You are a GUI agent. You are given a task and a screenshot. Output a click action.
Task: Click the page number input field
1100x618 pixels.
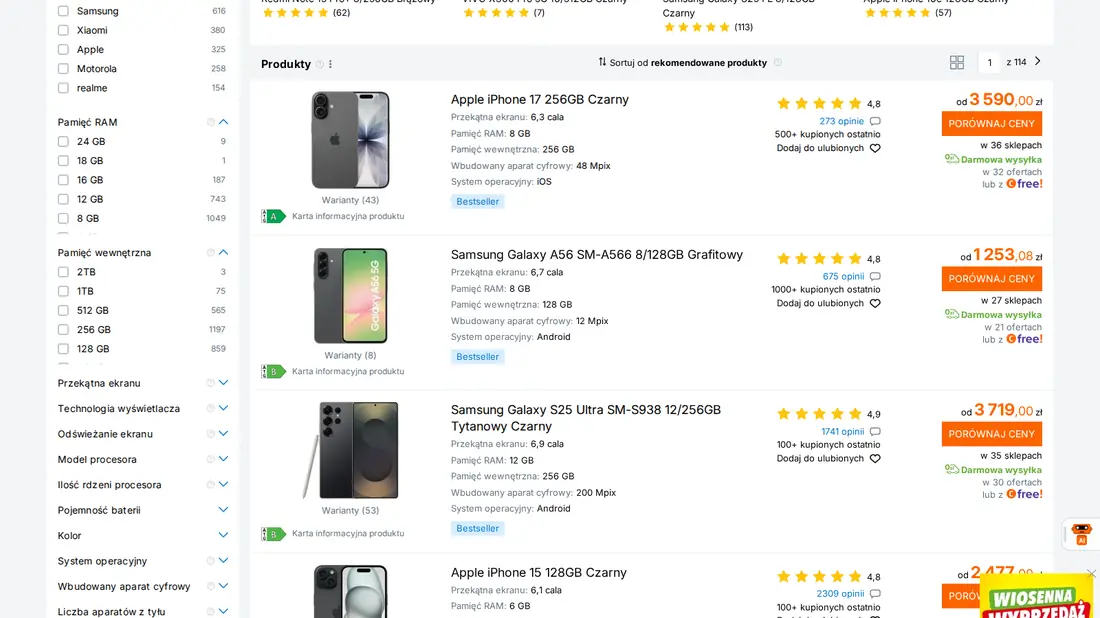click(x=989, y=61)
